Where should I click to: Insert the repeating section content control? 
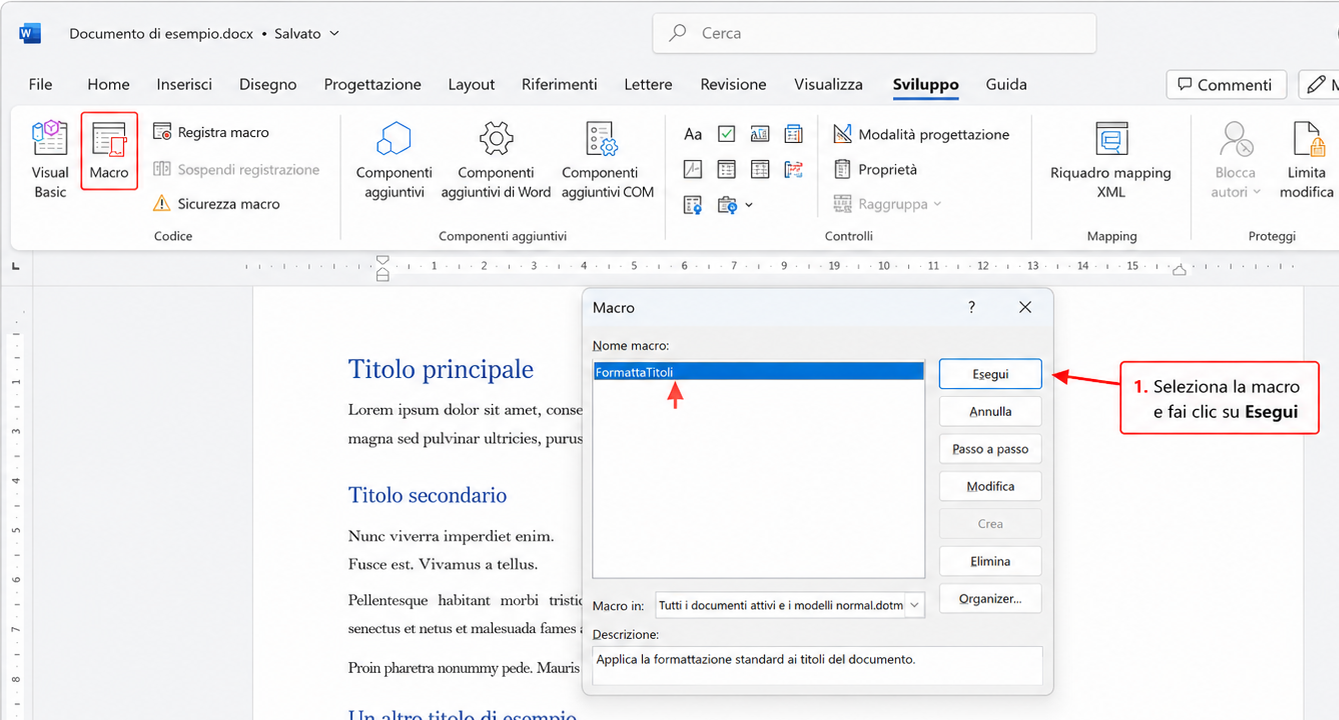pos(794,169)
